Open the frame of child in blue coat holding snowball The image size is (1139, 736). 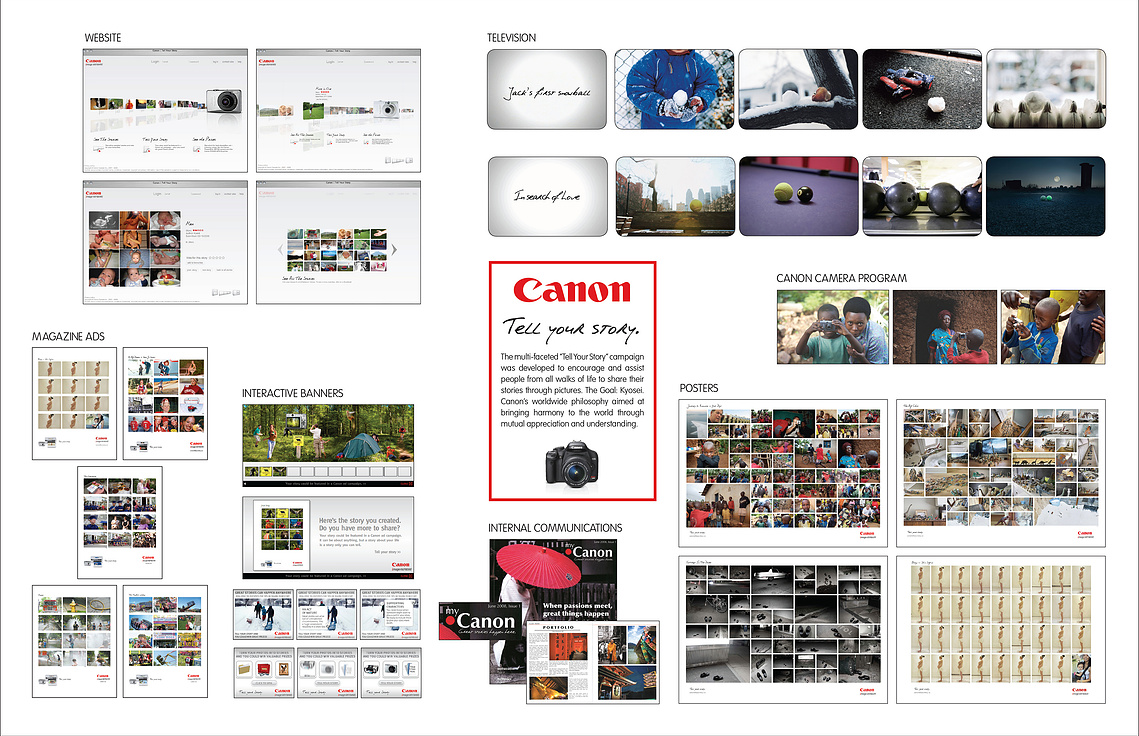pyautogui.click(x=674, y=89)
